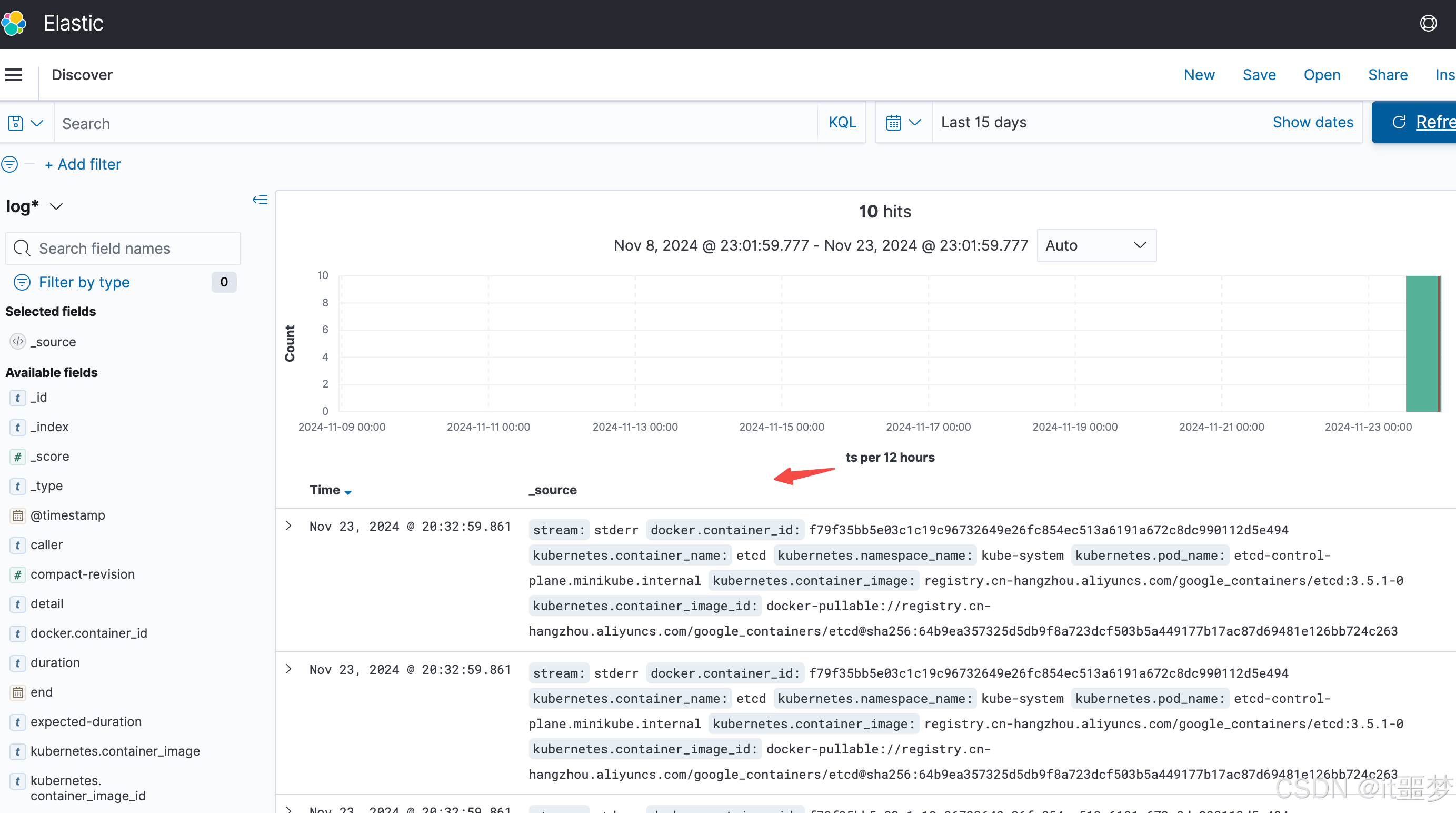1456x813 pixels.
Task: Click the Discover breadcrumb
Action: tap(82, 75)
